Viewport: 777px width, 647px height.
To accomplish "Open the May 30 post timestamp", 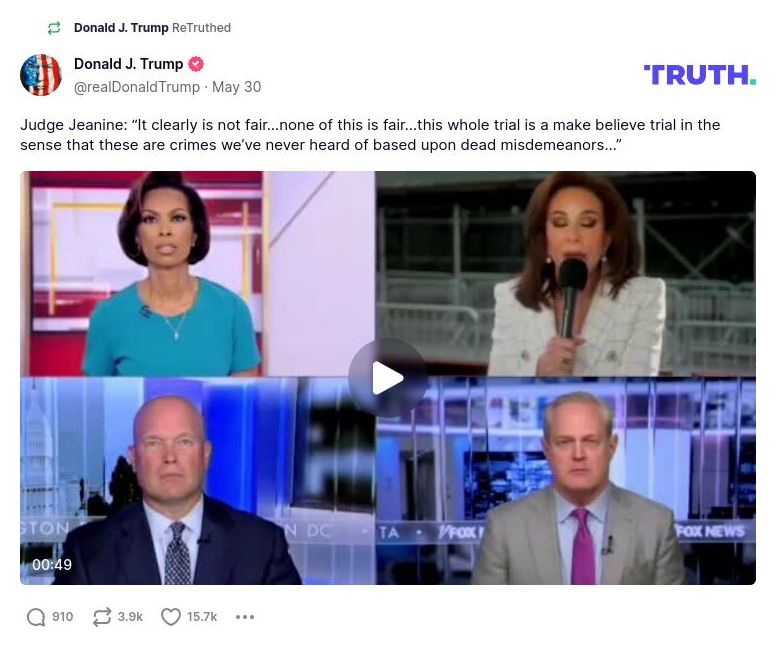I will pos(236,87).
